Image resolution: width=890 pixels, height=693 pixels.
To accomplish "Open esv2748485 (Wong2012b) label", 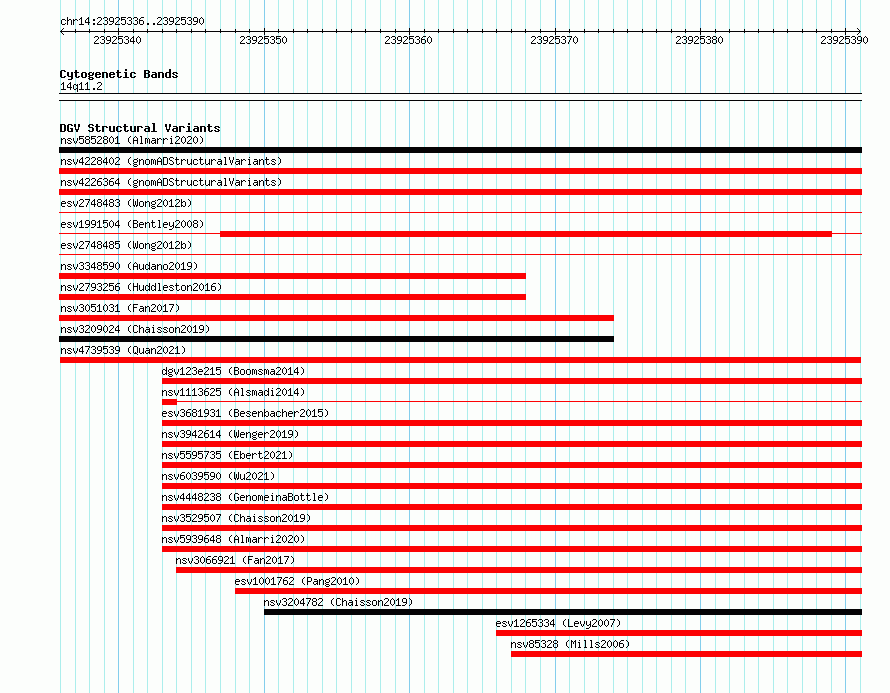I will tap(126, 245).
